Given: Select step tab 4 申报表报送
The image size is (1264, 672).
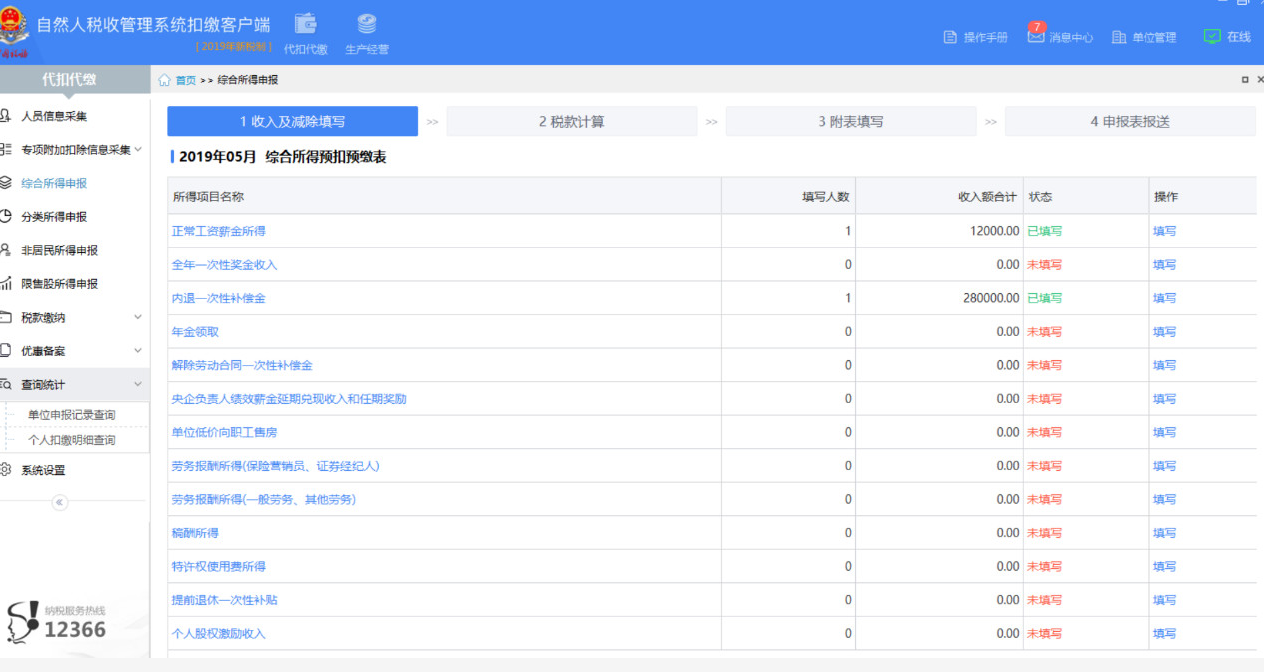Looking at the screenshot, I should (x=1130, y=121).
